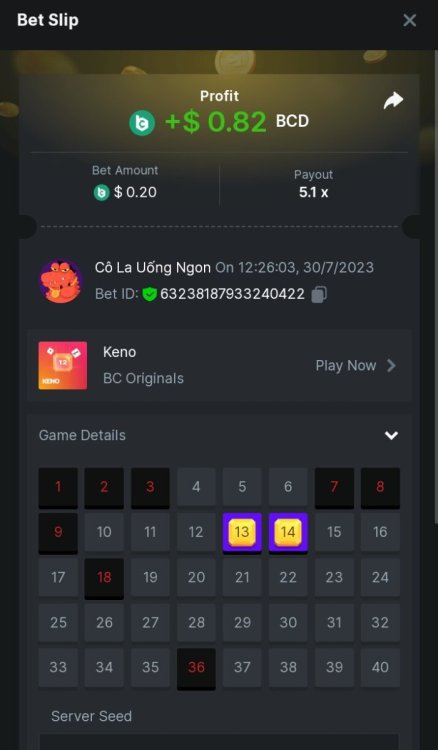Image resolution: width=438 pixels, height=750 pixels.
Task: Click Keno number tile 18
Action: point(104,579)
